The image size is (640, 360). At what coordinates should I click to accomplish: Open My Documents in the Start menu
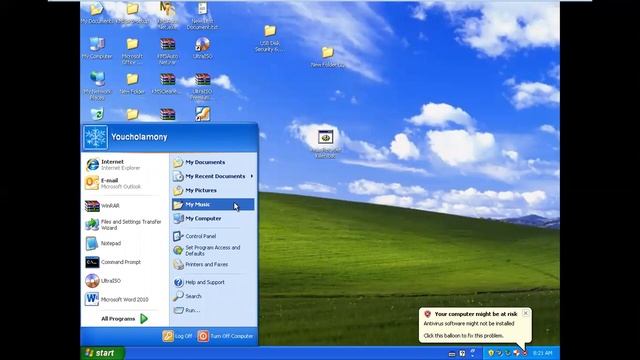click(x=213, y=162)
